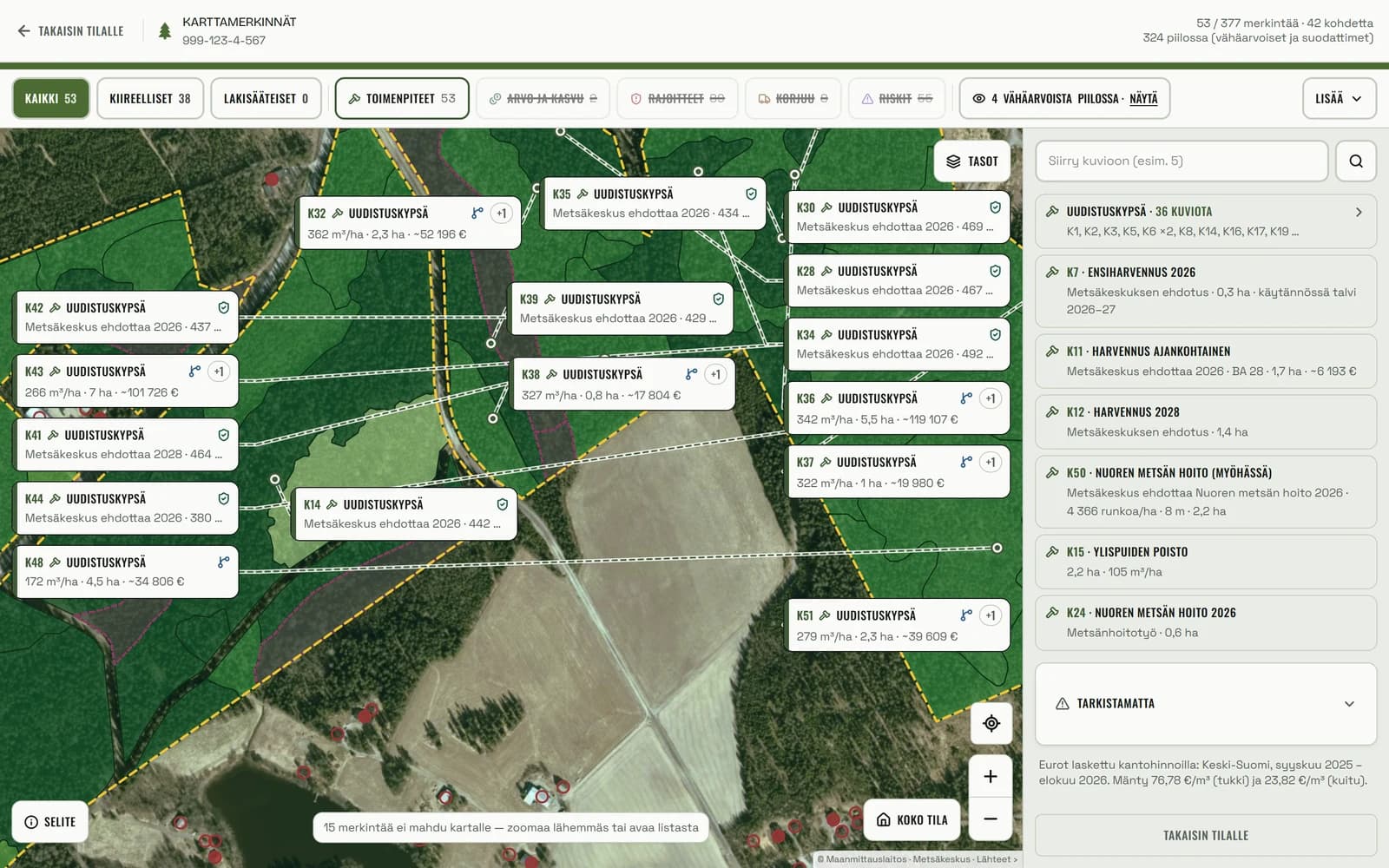The width and height of the screenshot is (1389, 868).
Task: Click the K48 172 m³/ha card text
Action: pyautogui.click(x=104, y=582)
